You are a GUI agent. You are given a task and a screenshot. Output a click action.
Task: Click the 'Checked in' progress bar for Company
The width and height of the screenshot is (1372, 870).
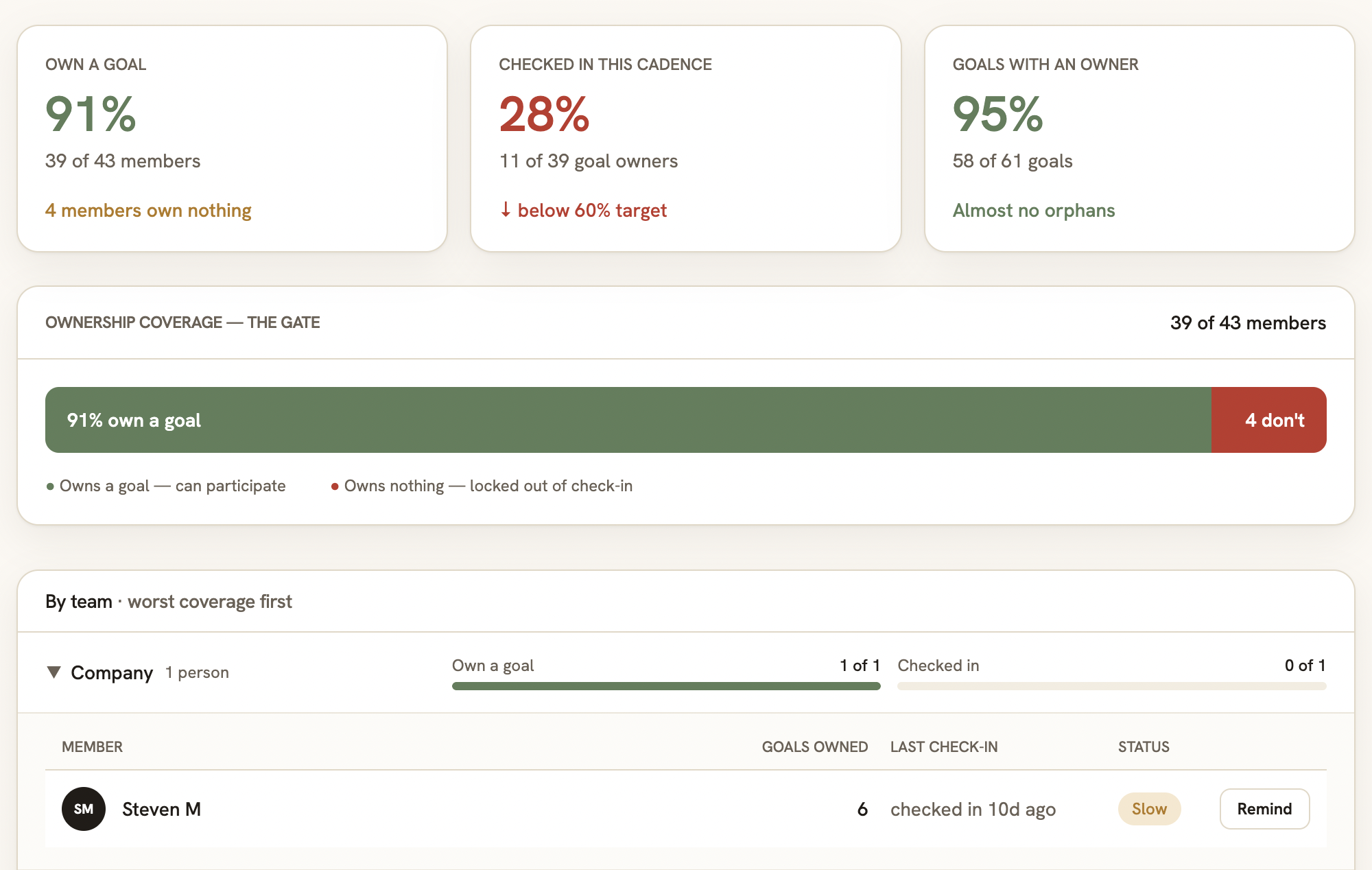point(1111,686)
